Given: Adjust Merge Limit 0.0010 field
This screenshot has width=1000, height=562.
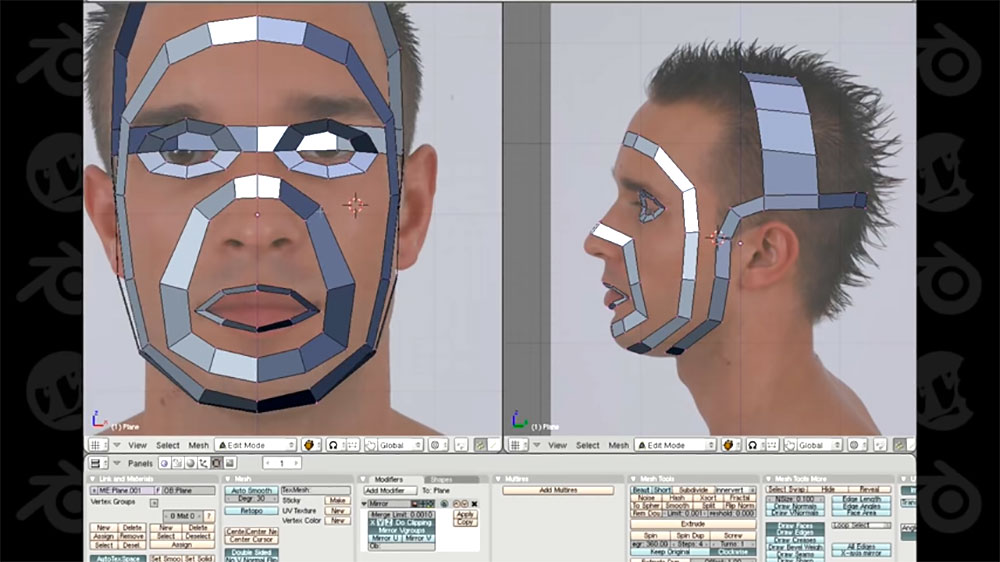Looking at the screenshot, I should coord(402,515).
